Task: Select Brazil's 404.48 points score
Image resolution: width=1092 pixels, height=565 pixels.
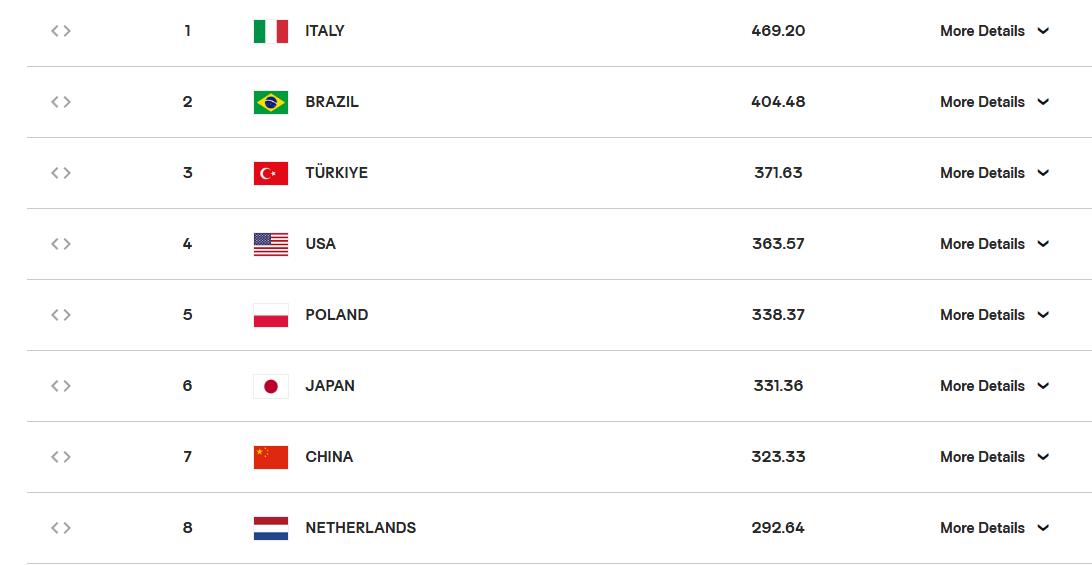Action: pos(778,102)
